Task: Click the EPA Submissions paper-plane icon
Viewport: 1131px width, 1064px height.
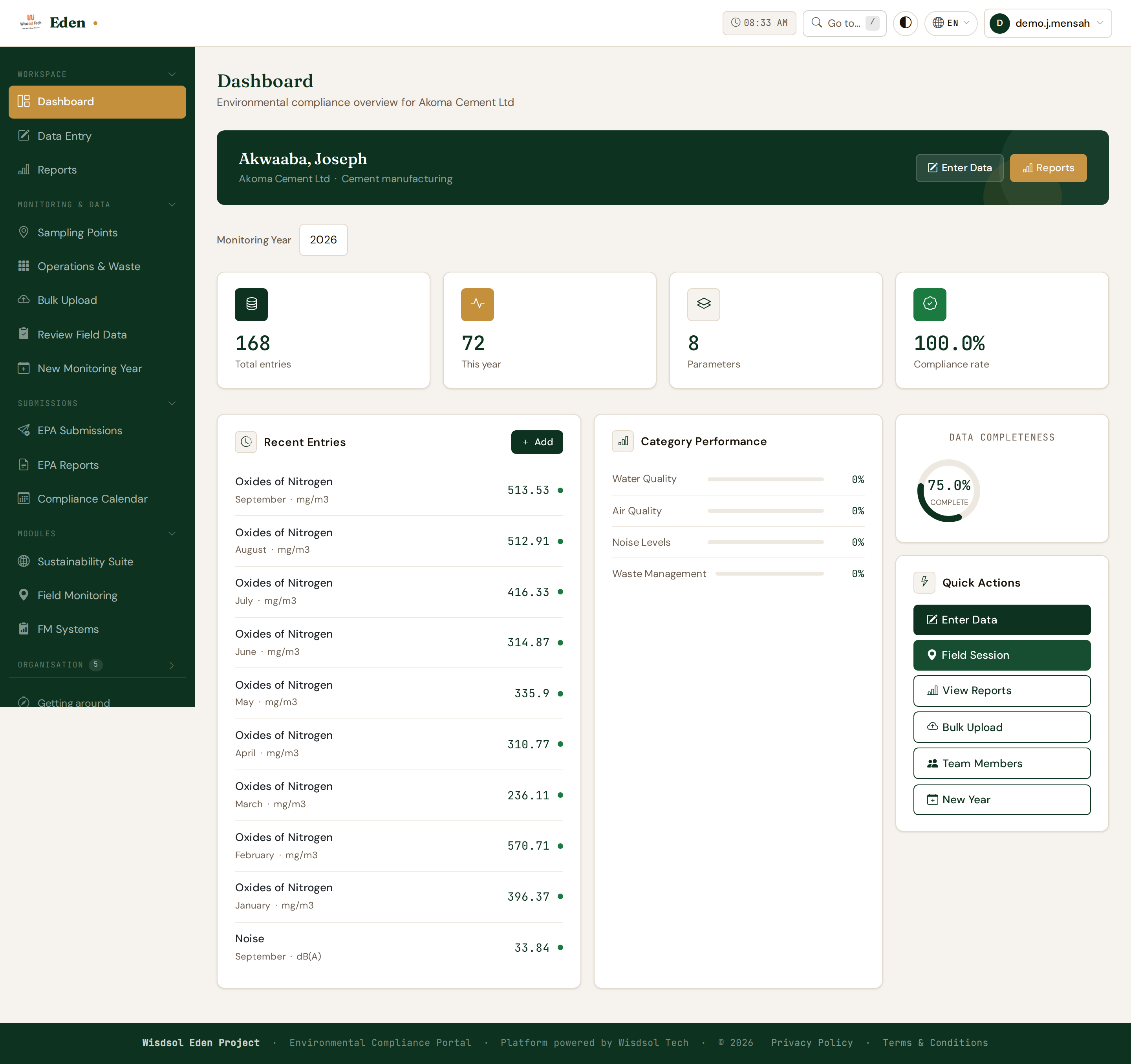Action: point(23,430)
